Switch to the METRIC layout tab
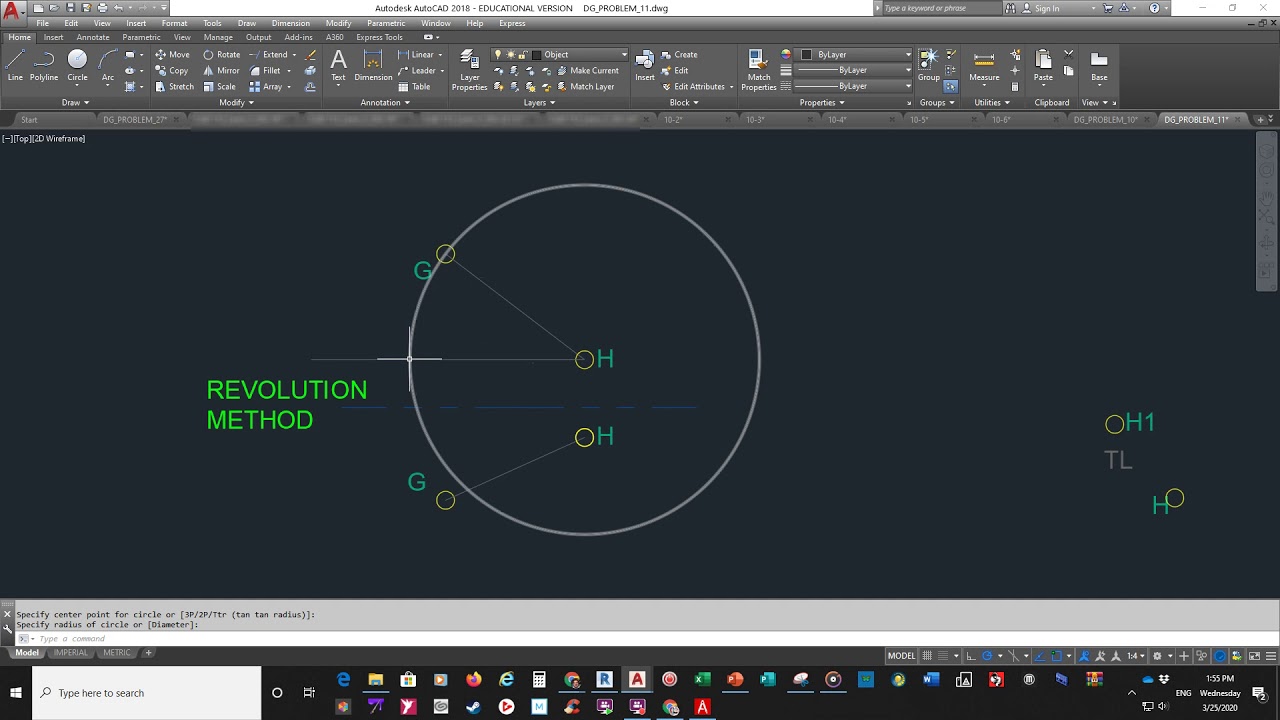 tap(117, 653)
